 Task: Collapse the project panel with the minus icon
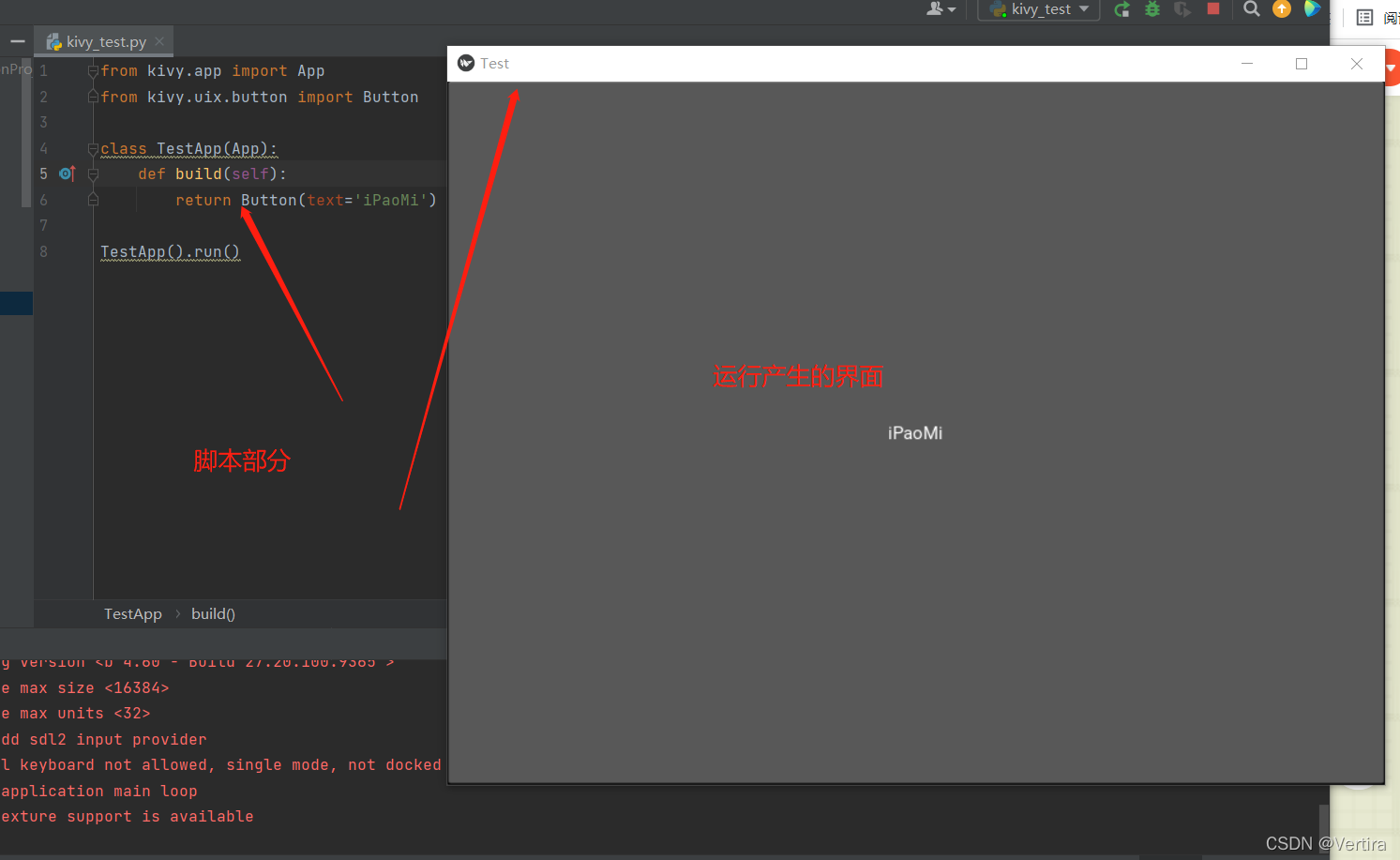pos(18,41)
